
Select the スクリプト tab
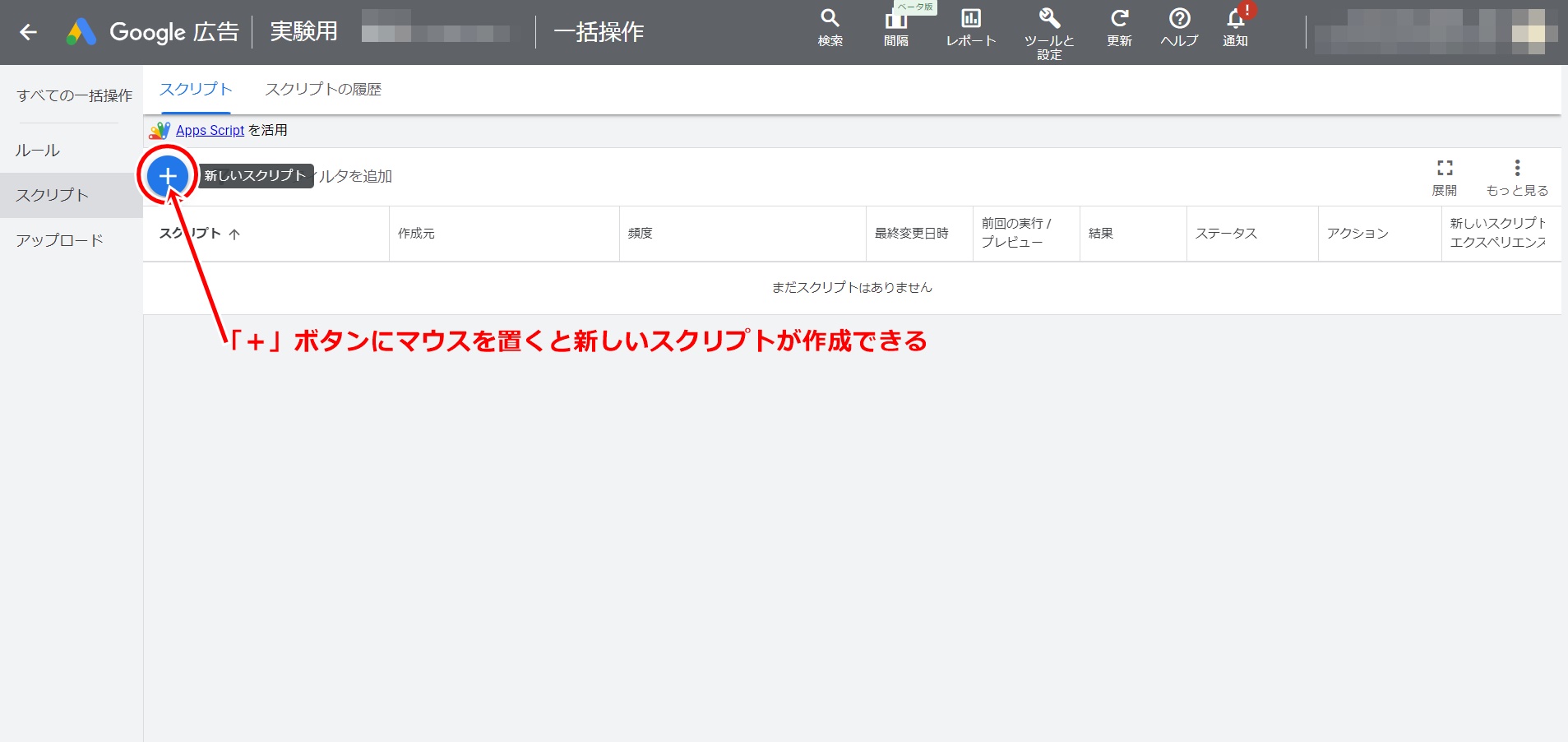pyautogui.click(x=196, y=90)
